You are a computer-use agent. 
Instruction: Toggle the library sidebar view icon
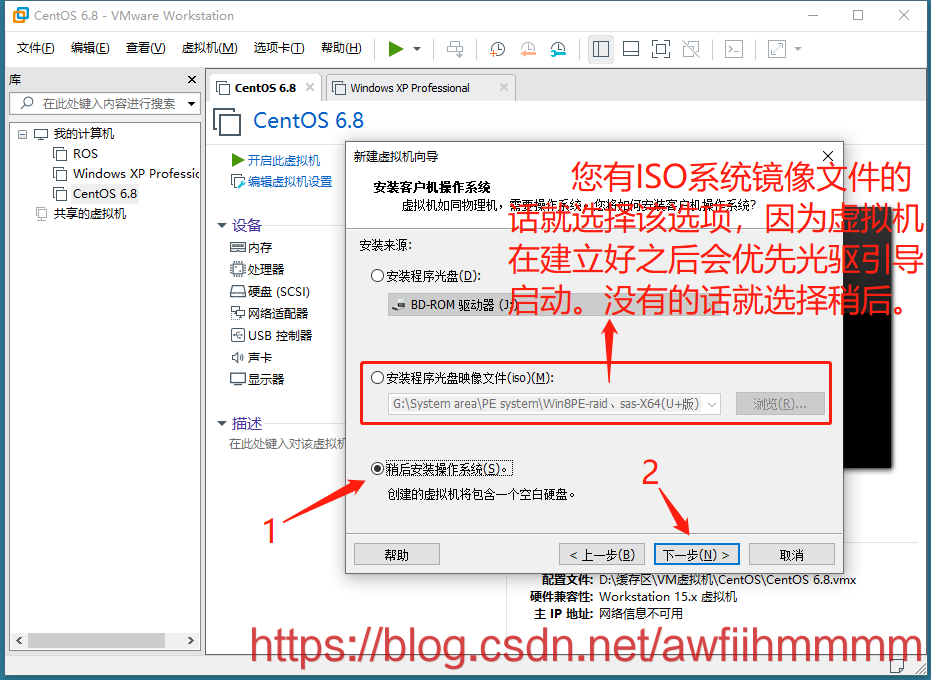click(601, 49)
